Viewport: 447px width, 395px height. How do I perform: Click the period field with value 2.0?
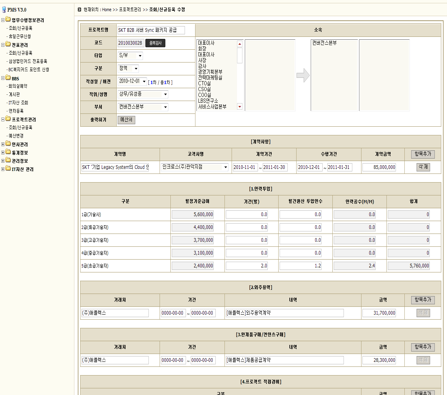point(247,266)
